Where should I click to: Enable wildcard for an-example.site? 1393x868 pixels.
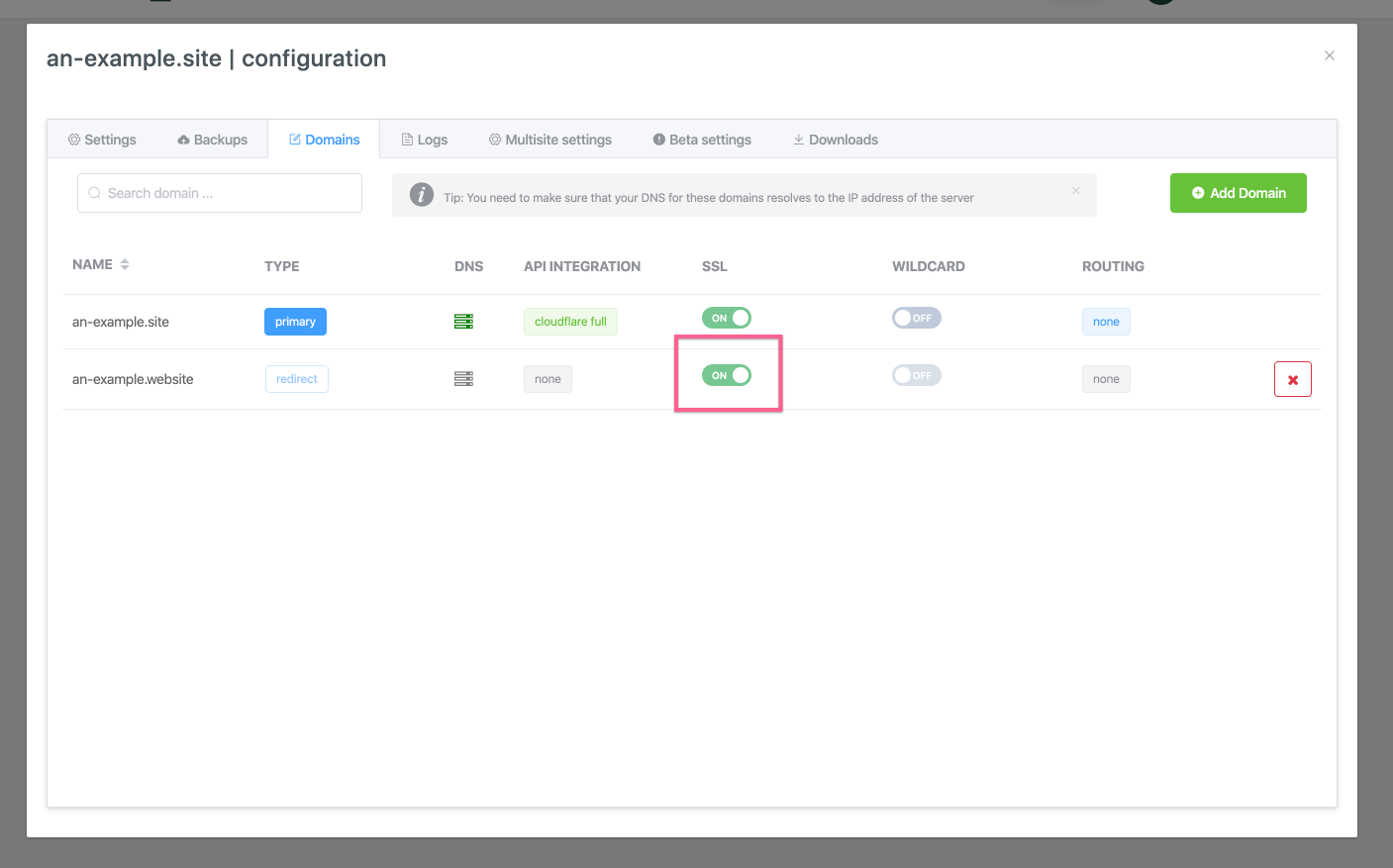pyautogui.click(x=917, y=318)
